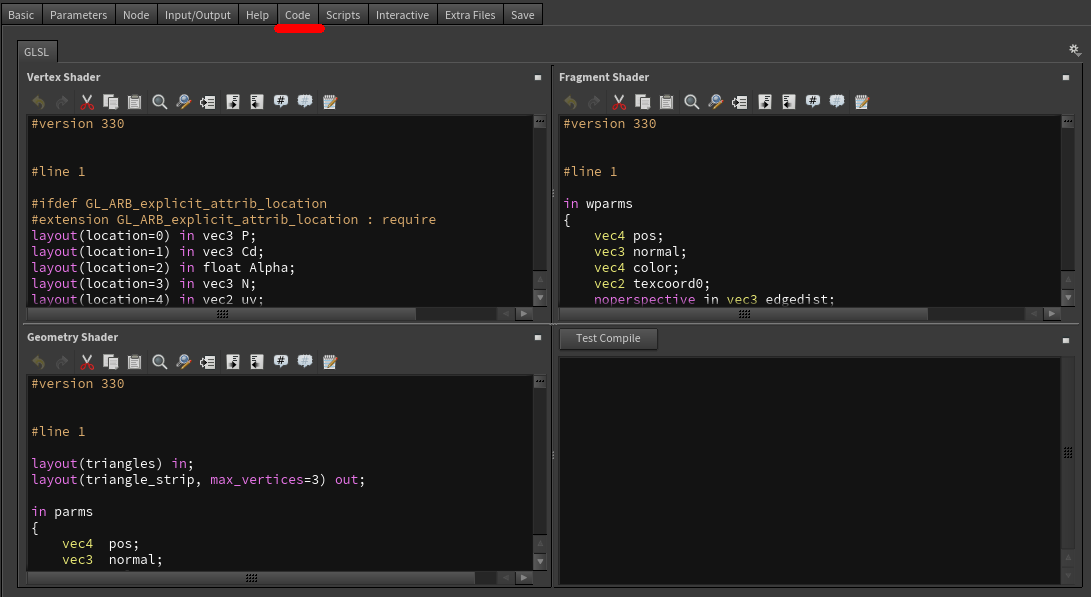Indent selected lines in Geometry Shader

coord(233,362)
